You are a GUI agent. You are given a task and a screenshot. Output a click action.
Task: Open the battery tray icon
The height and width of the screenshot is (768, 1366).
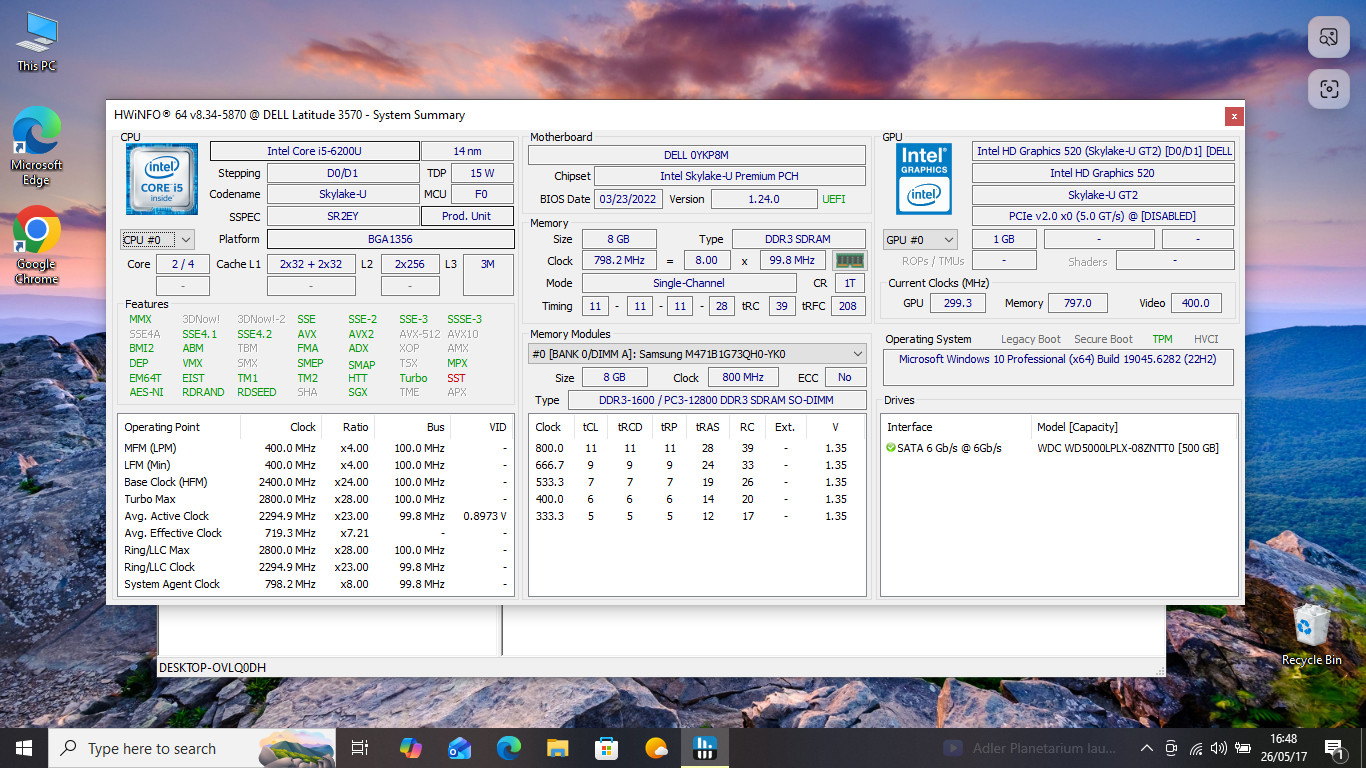(1243, 748)
